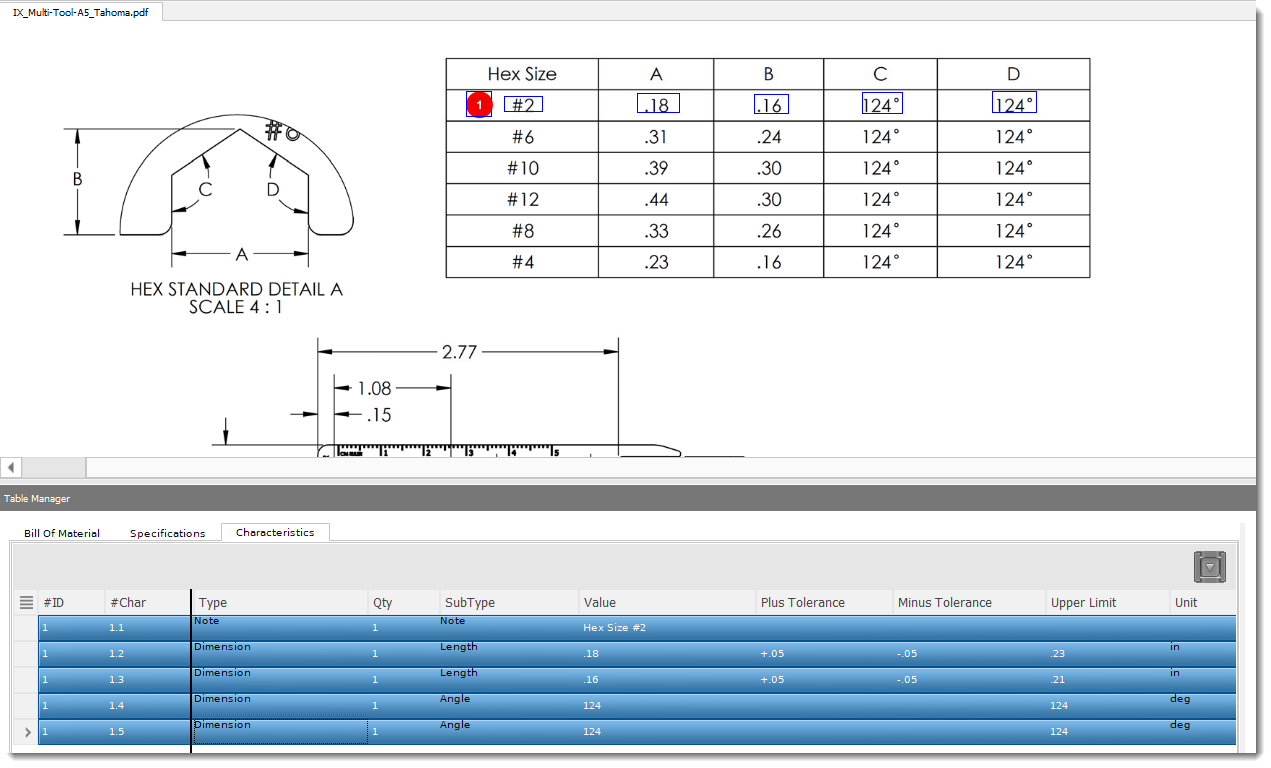The width and height of the screenshot is (1271, 768).
Task: Click the left scroll arrow below the drawing view
Action: (x=10, y=467)
